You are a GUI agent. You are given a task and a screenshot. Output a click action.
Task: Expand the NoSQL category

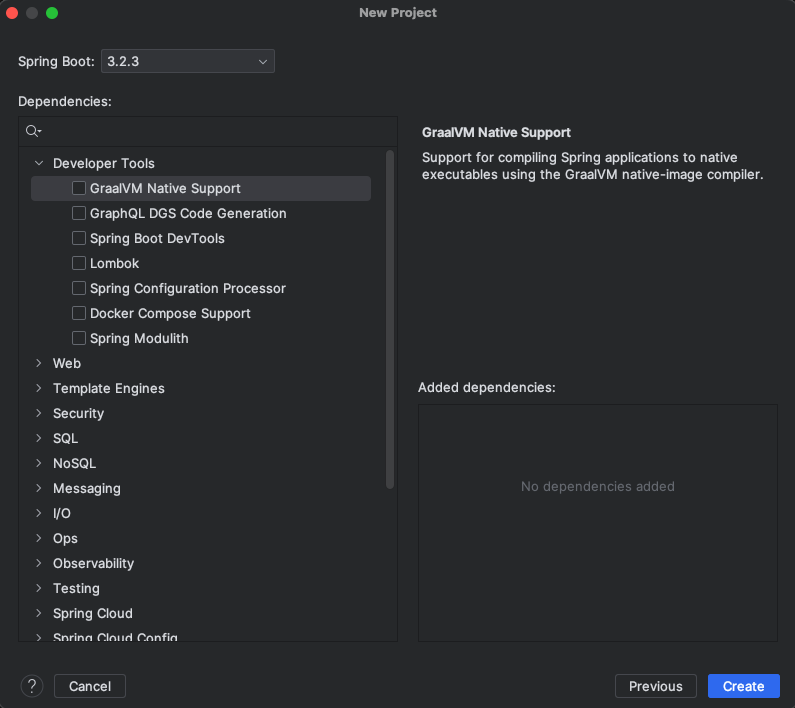(39, 463)
